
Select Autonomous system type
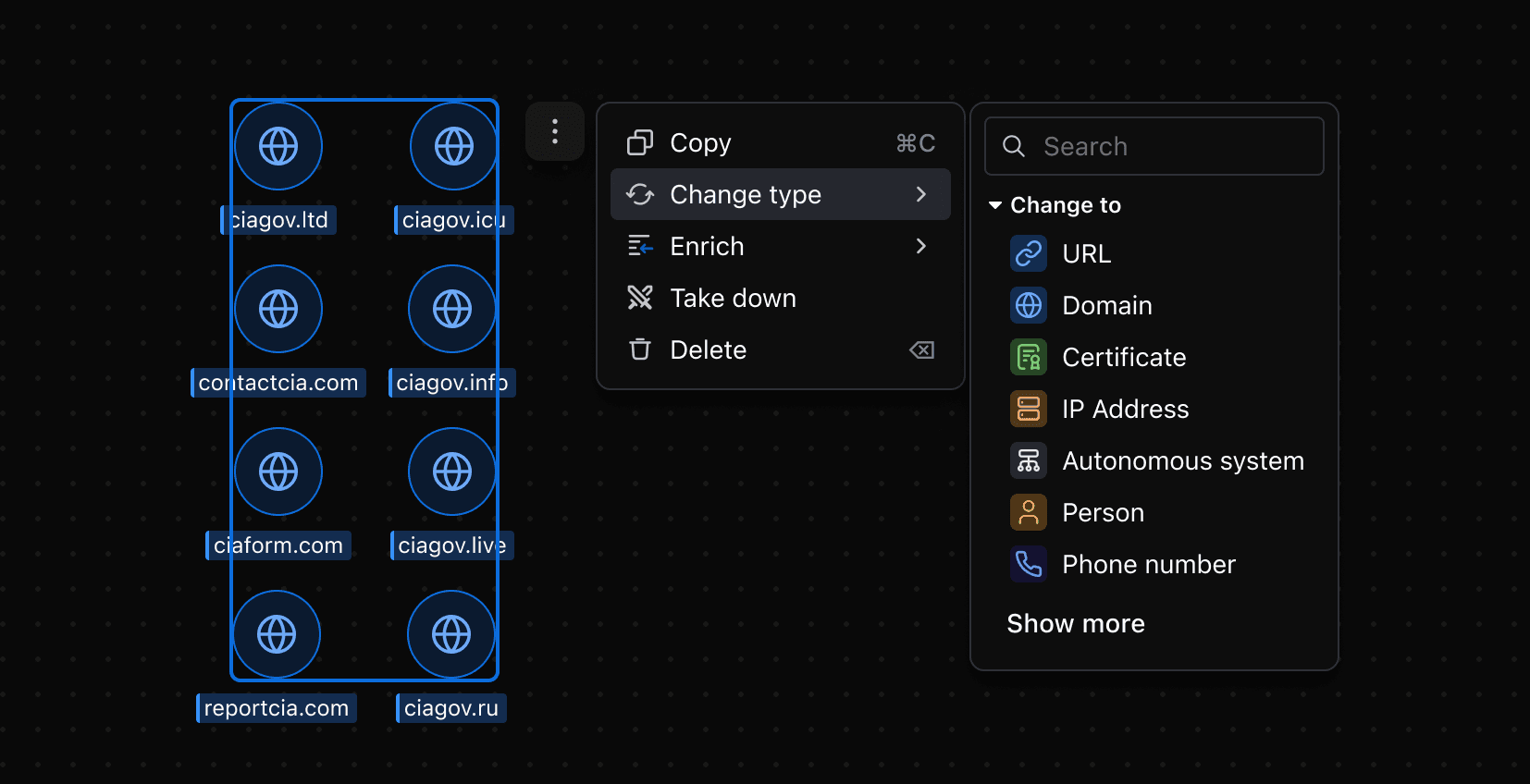1182,460
